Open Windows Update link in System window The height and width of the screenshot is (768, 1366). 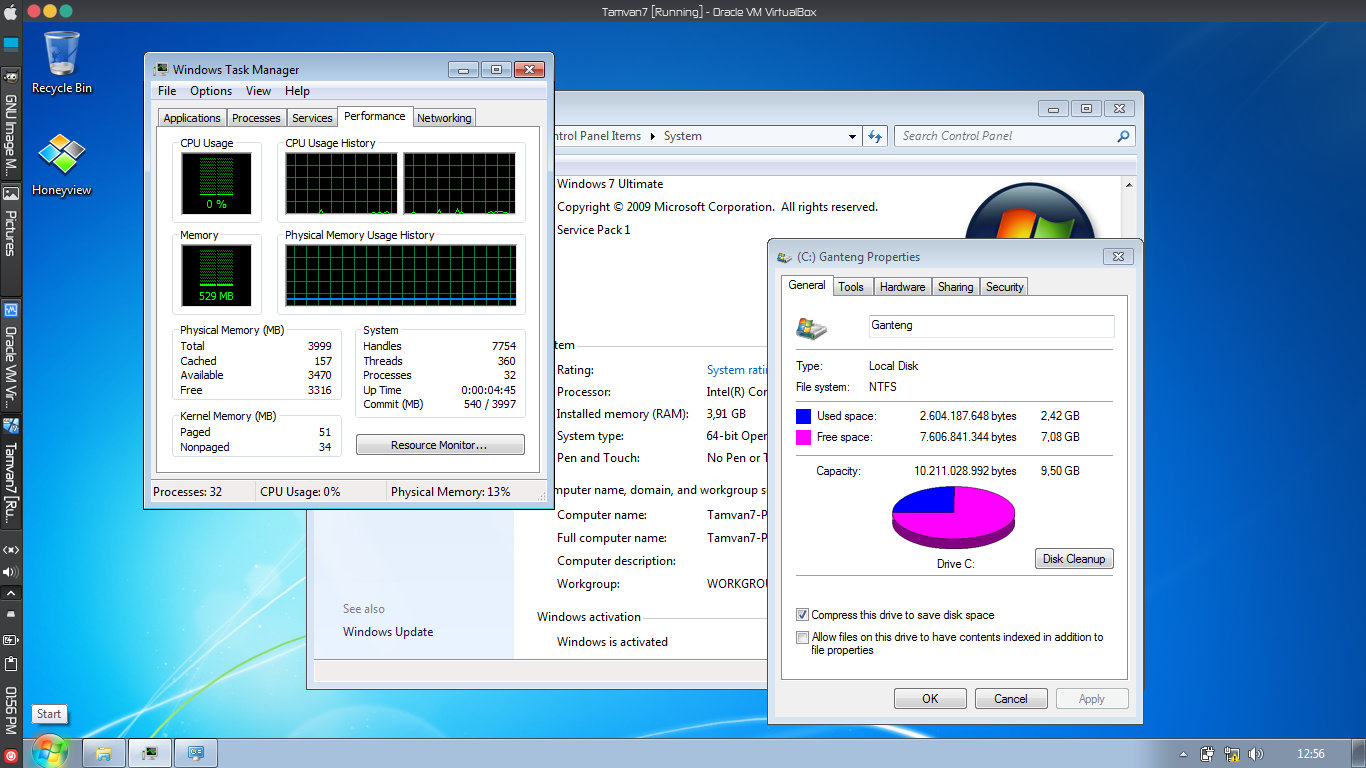click(x=388, y=632)
